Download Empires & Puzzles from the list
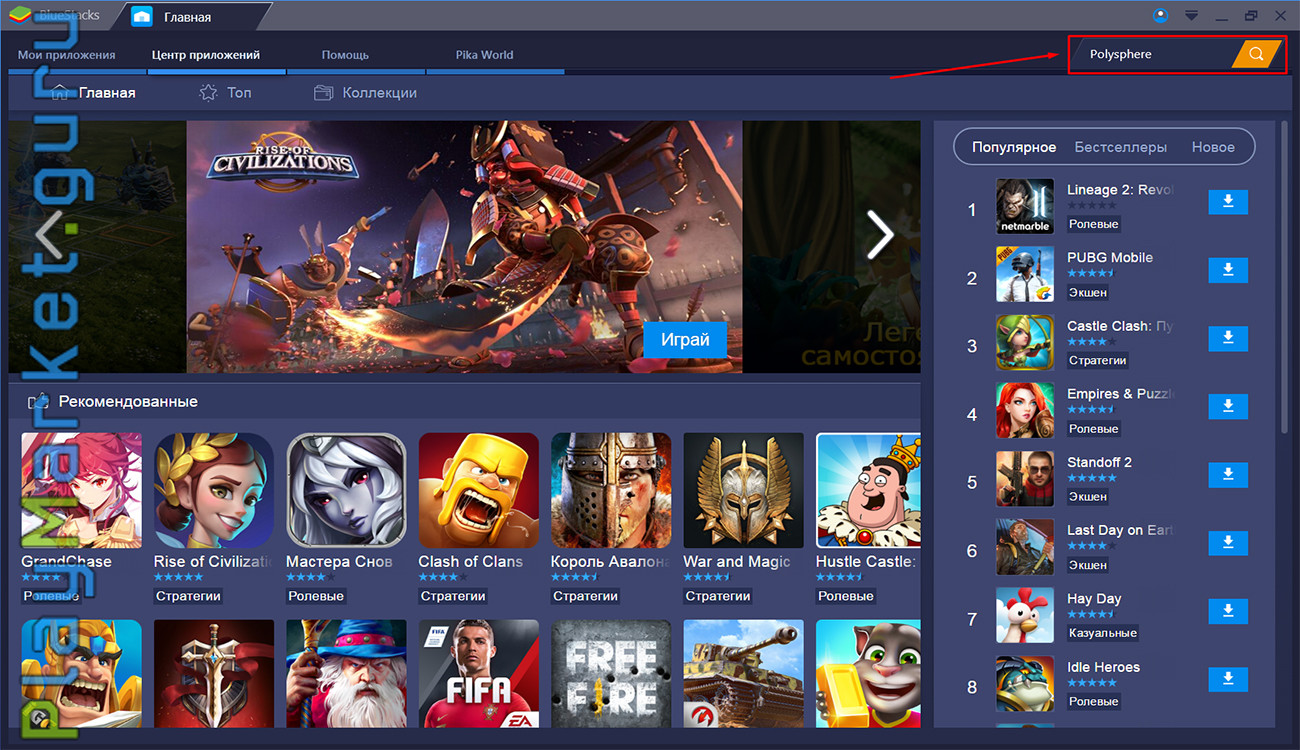Image resolution: width=1300 pixels, height=750 pixels. pos(1228,406)
